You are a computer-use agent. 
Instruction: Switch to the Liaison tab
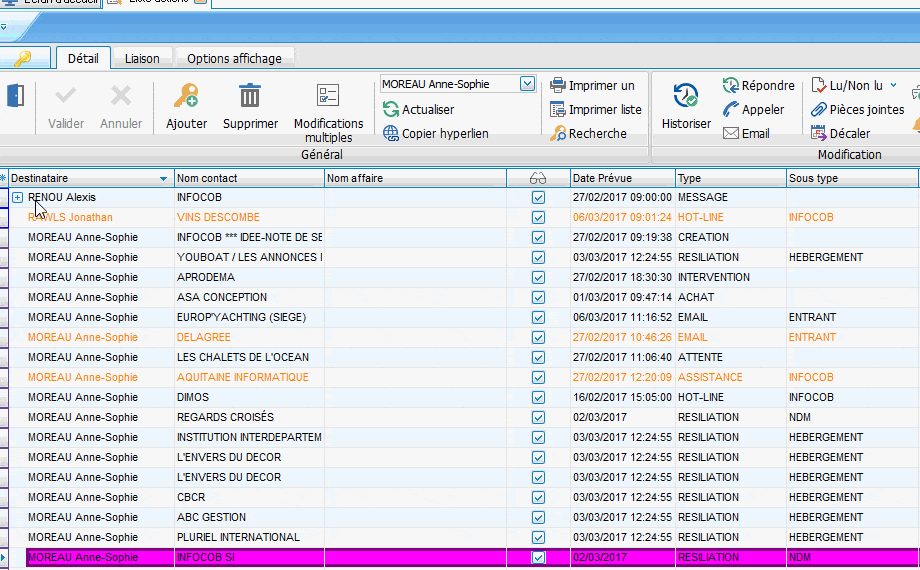142,59
